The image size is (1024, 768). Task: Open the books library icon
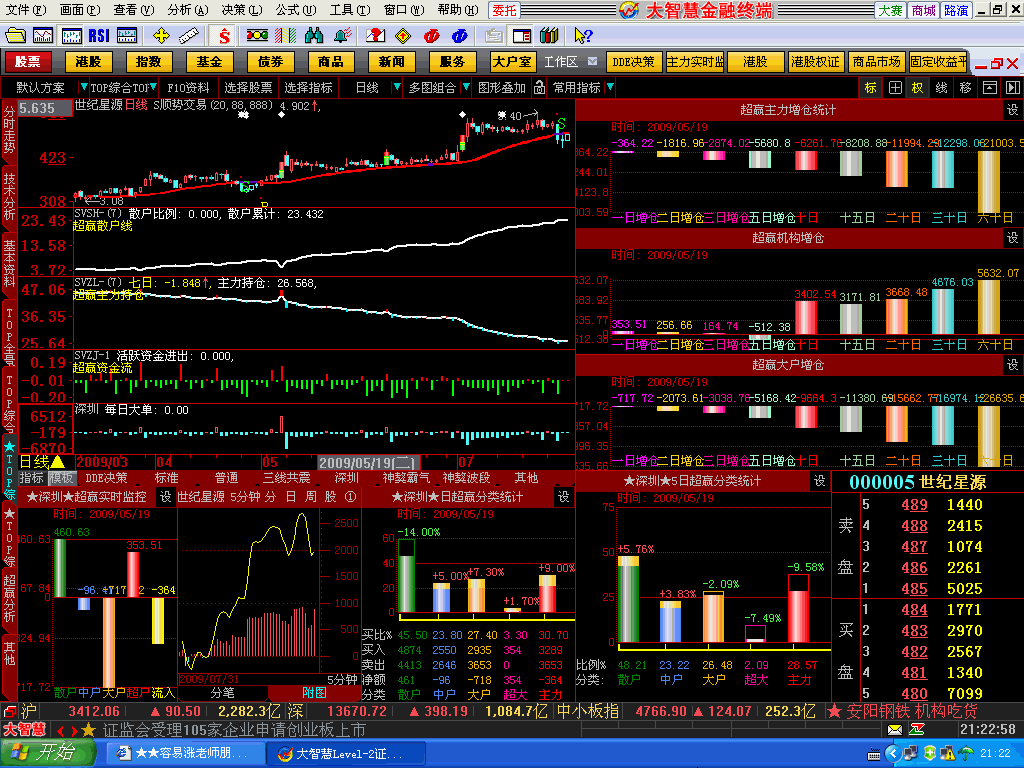(x=549, y=35)
